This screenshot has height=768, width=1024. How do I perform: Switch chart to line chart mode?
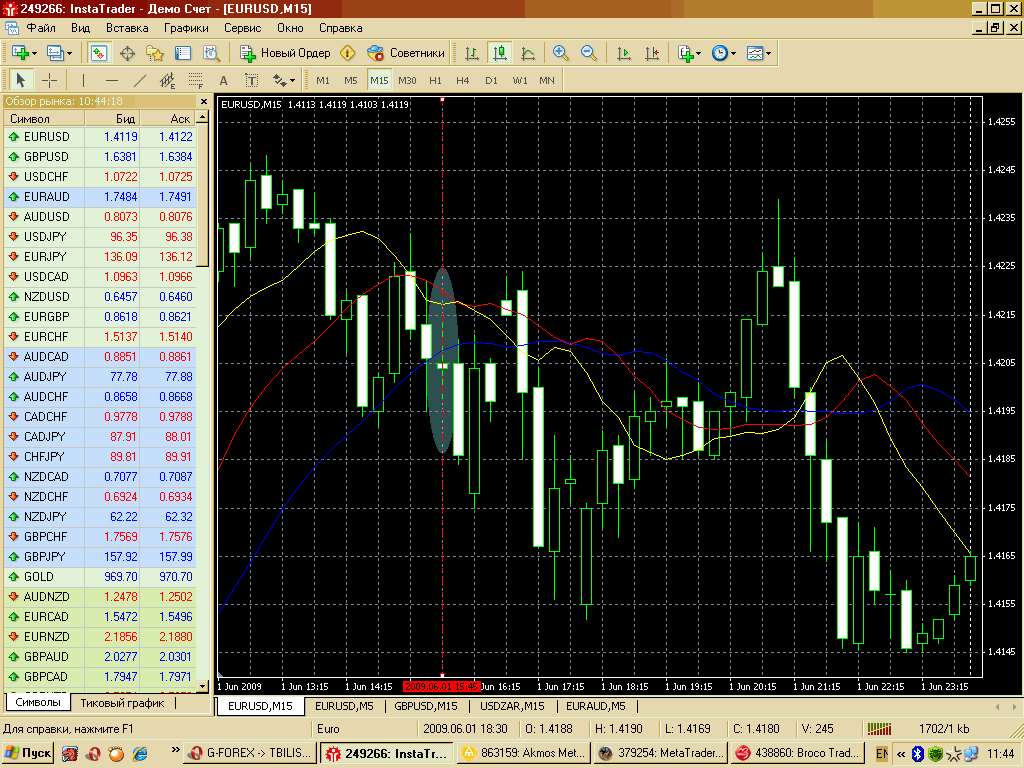pos(528,53)
